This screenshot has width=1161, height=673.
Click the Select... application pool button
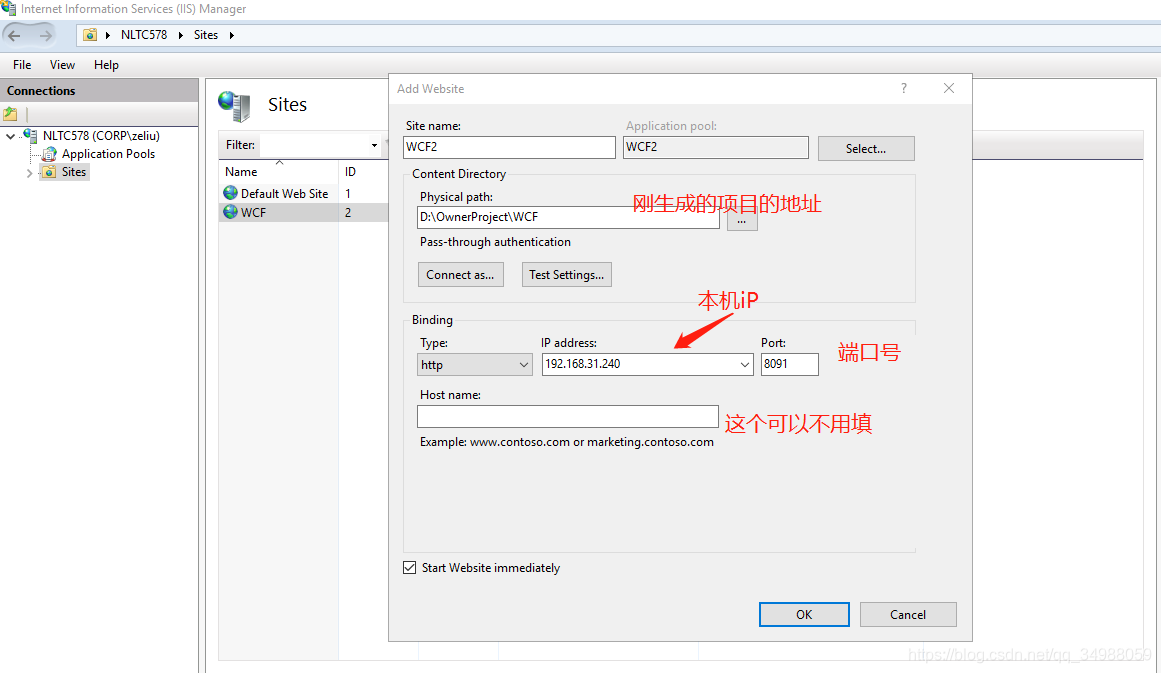866,148
